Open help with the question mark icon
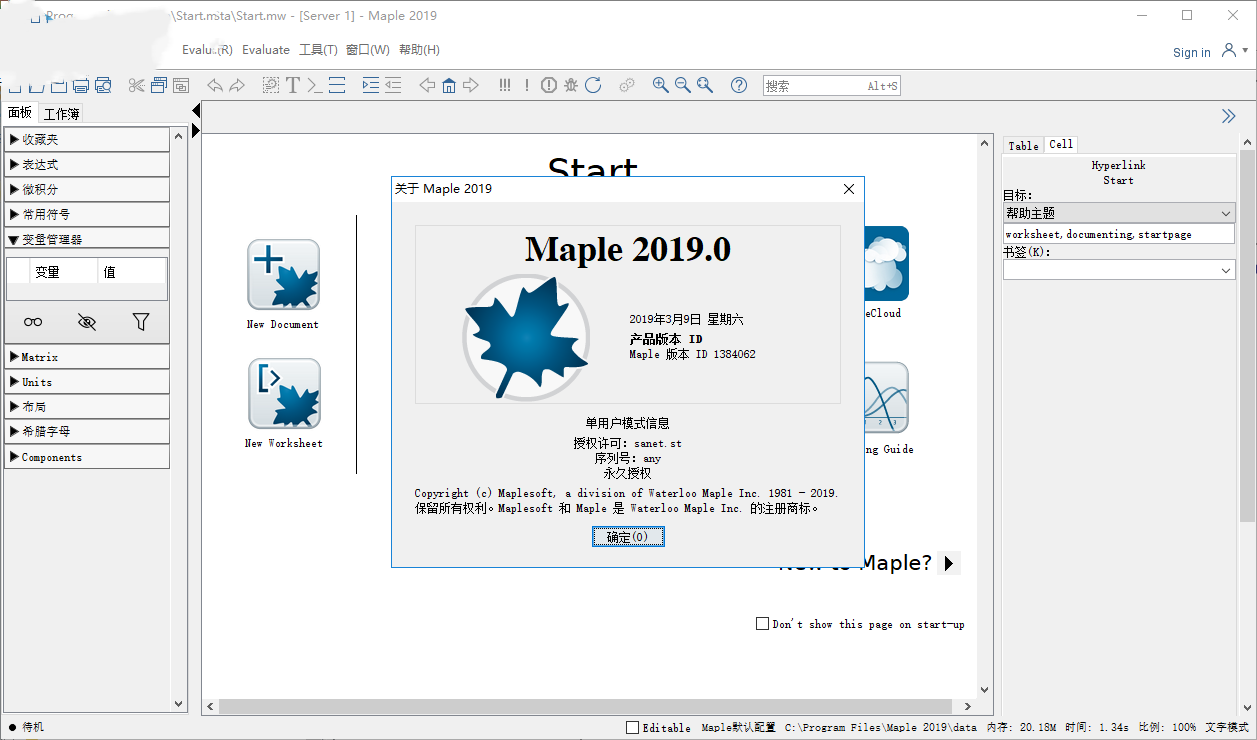Image resolution: width=1257 pixels, height=740 pixels. [739, 86]
